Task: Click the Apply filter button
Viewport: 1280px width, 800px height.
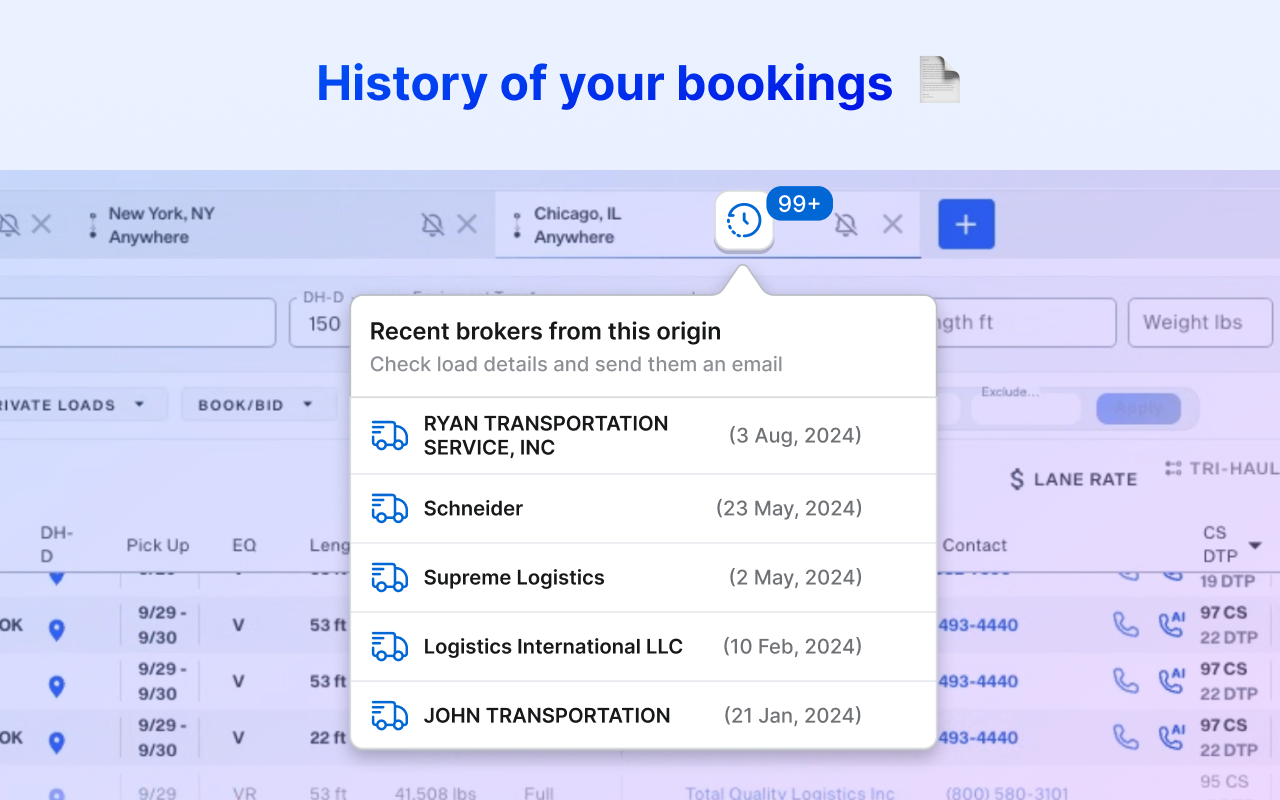Action: (1138, 408)
